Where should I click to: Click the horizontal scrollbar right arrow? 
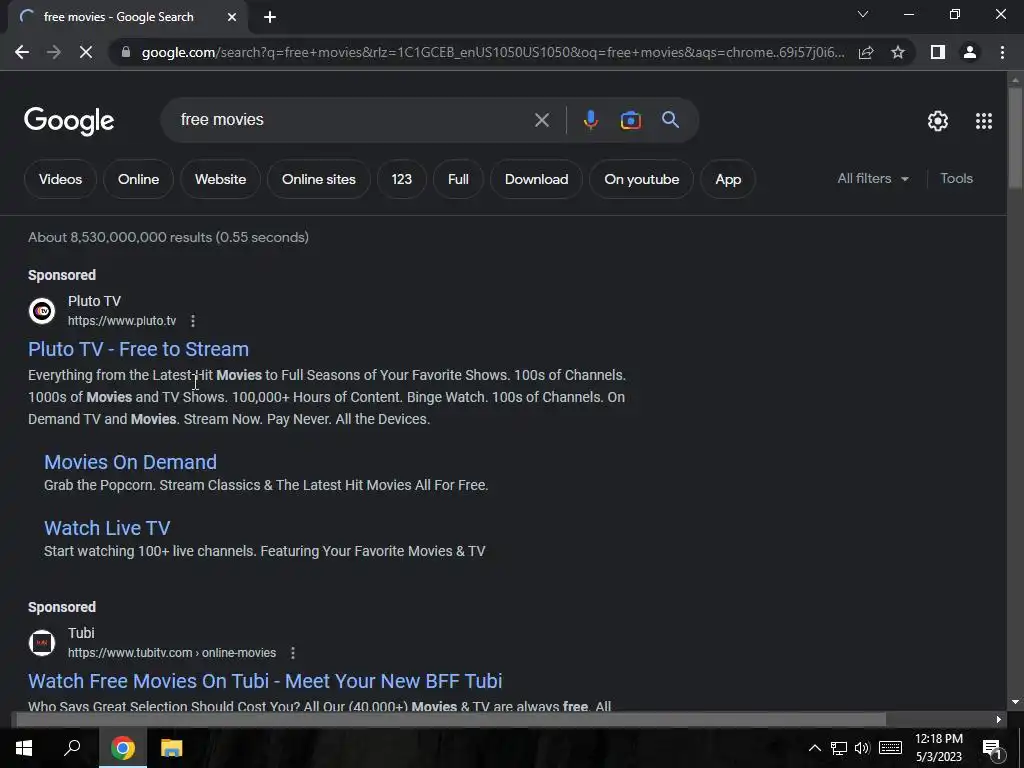(999, 720)
